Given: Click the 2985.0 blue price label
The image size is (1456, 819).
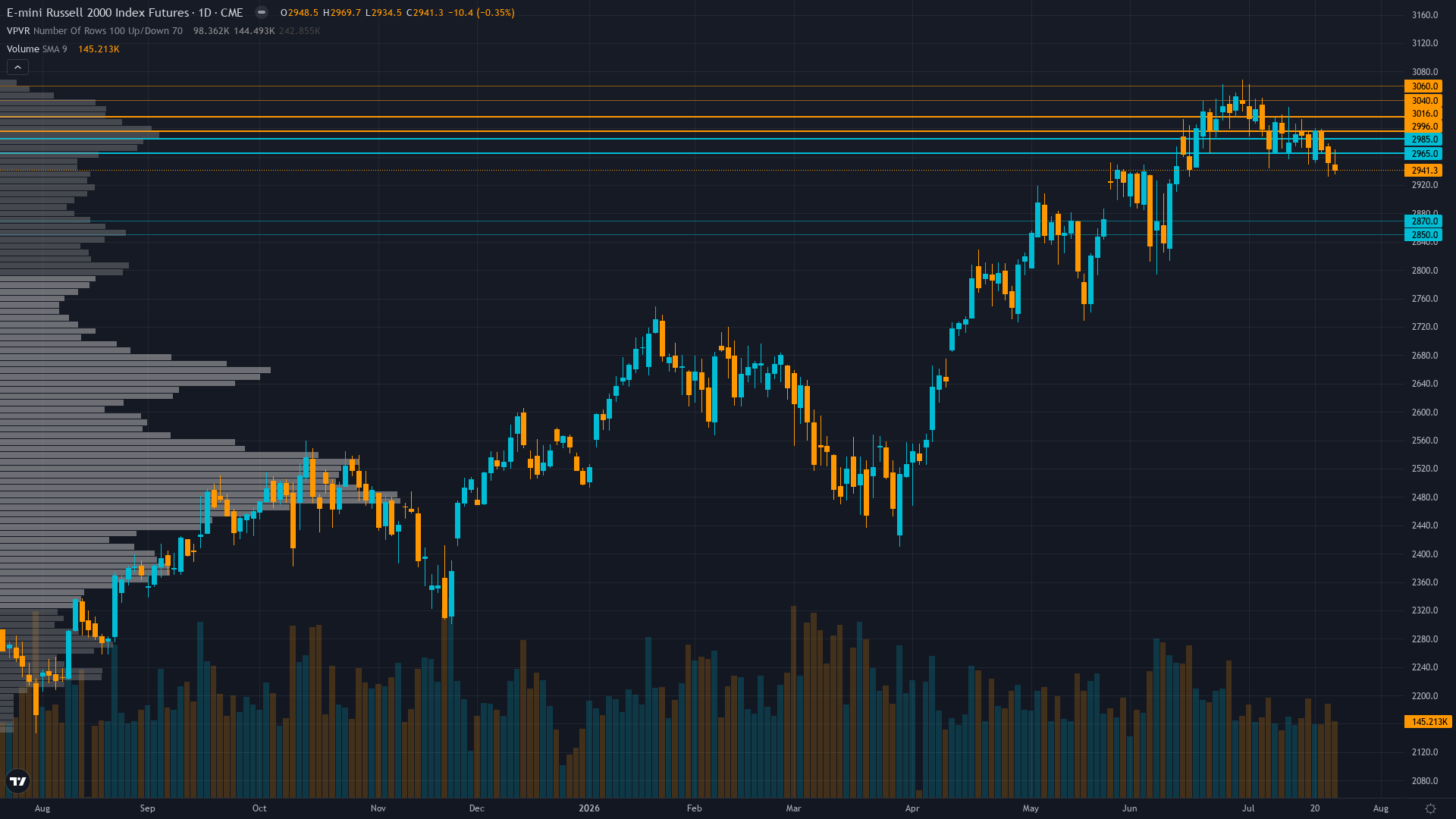Looking at the screenshot, I should tap(1424, 140).
